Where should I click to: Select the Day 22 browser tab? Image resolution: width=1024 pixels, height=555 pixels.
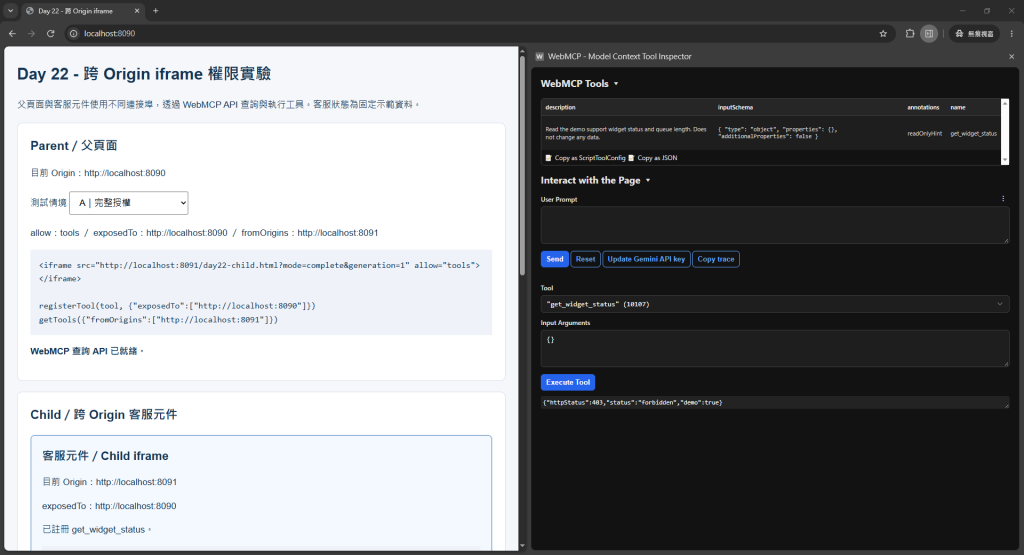(82, 11)
